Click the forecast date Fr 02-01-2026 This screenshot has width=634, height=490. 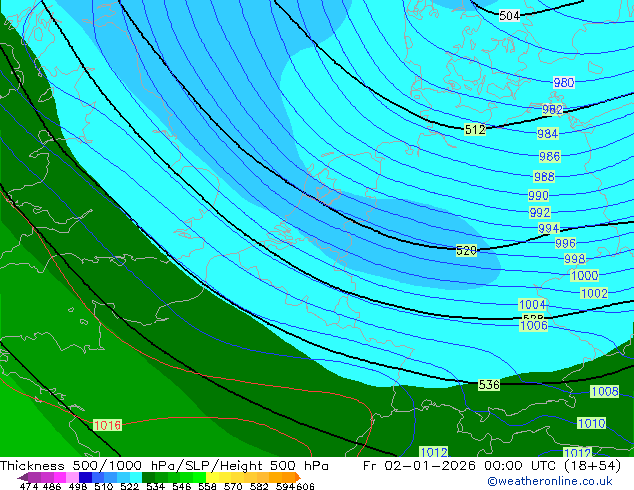[419, 466]
